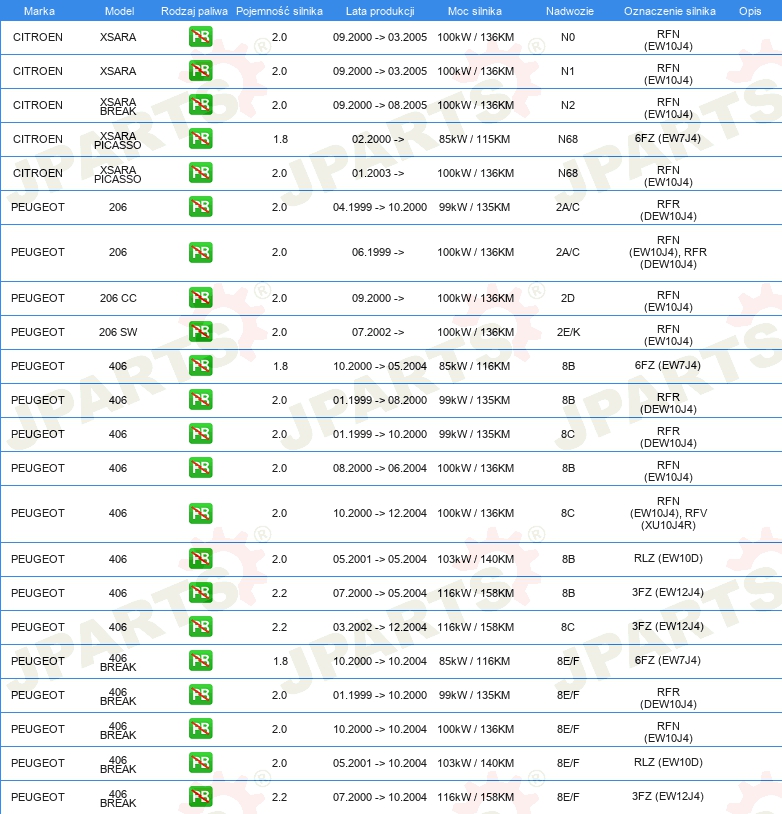Select the 'N2' body code cell
782x814 pixels.
coord(568,105)
